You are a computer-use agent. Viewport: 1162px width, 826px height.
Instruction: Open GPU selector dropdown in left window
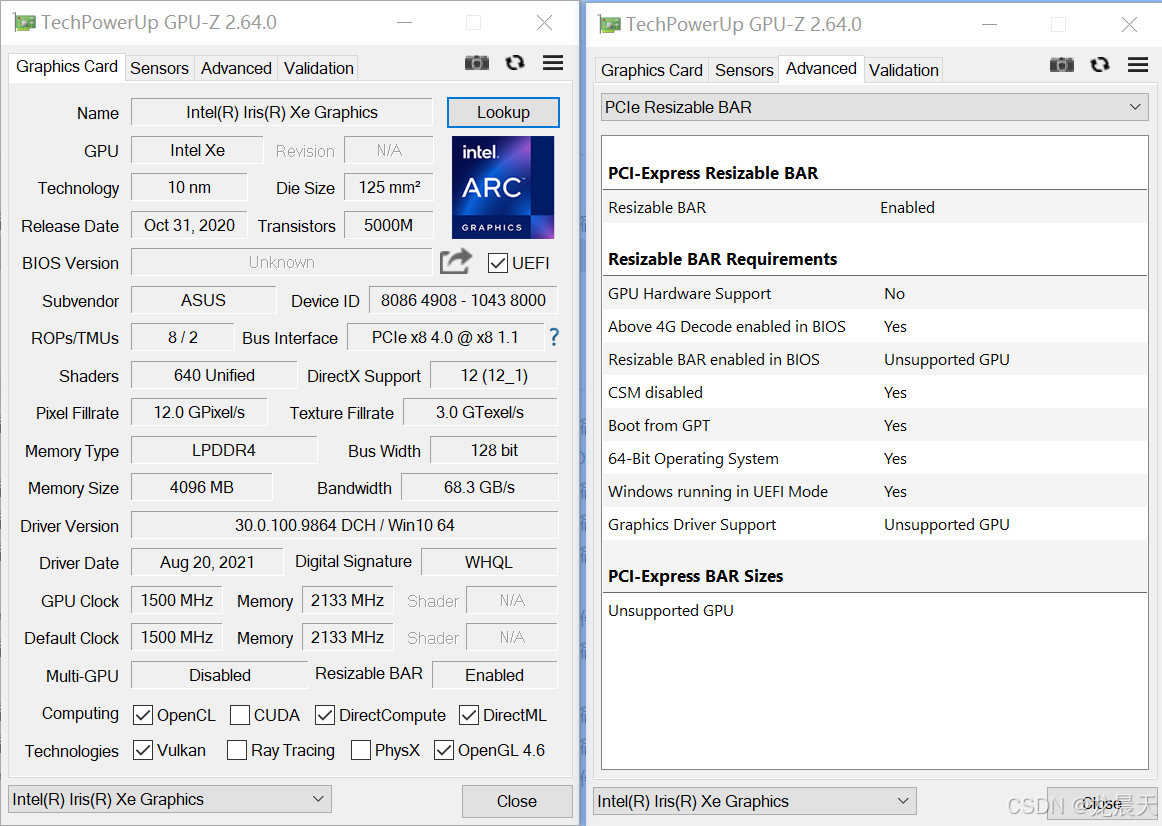[170, 799]
